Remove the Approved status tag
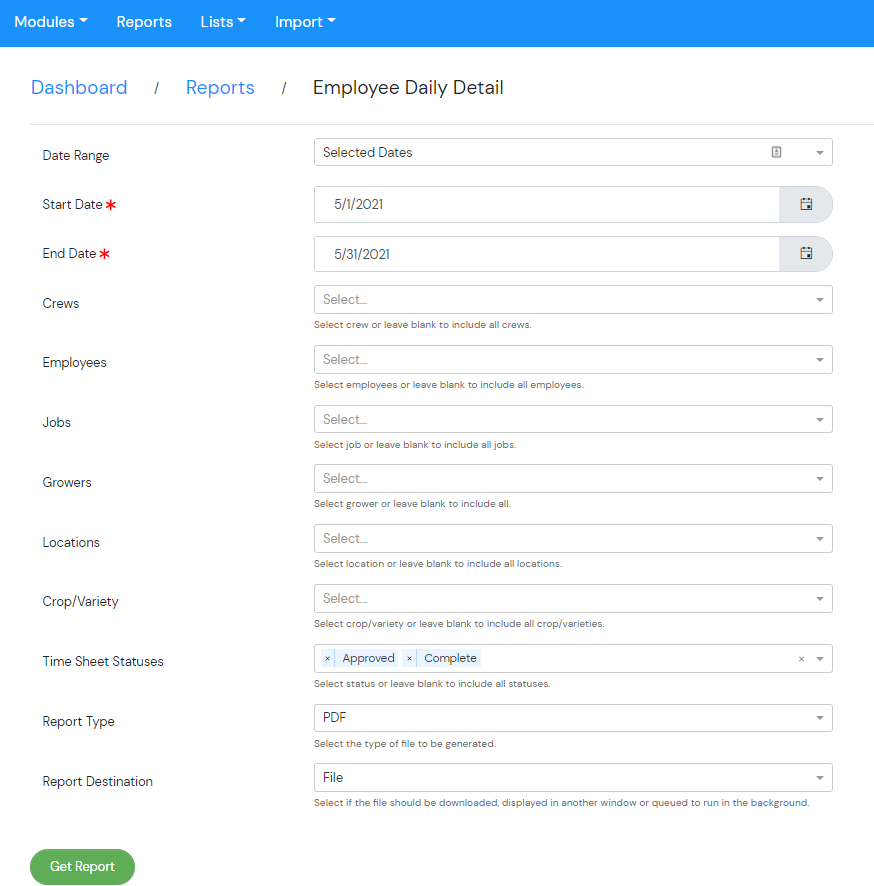The width and height of the screenshot is (874, 886). (x=328, y=658)
